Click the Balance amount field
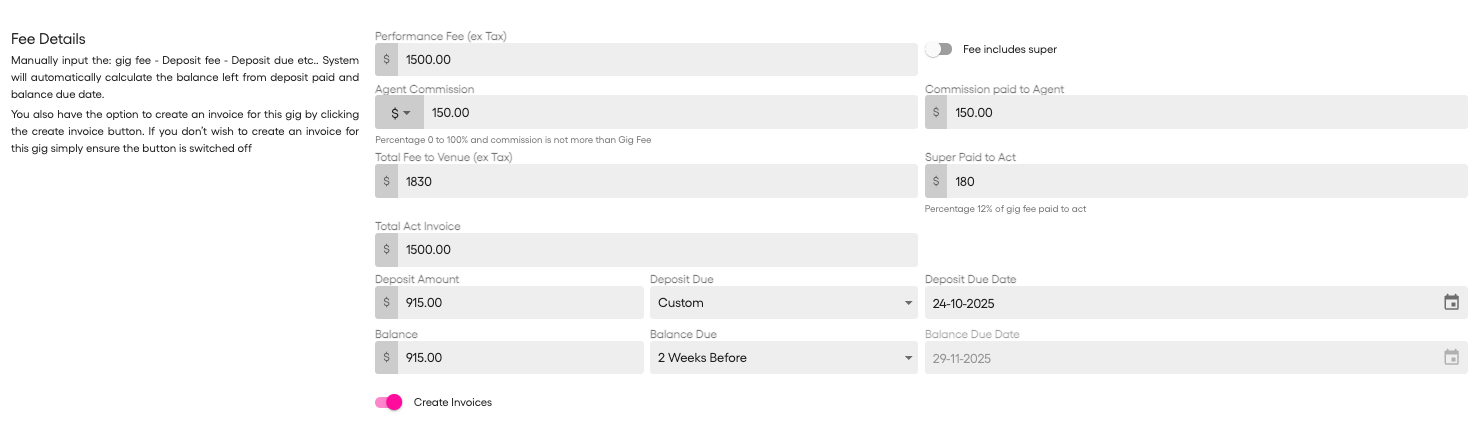Viewport: 1481px width, 428px height. click(520, 358)
